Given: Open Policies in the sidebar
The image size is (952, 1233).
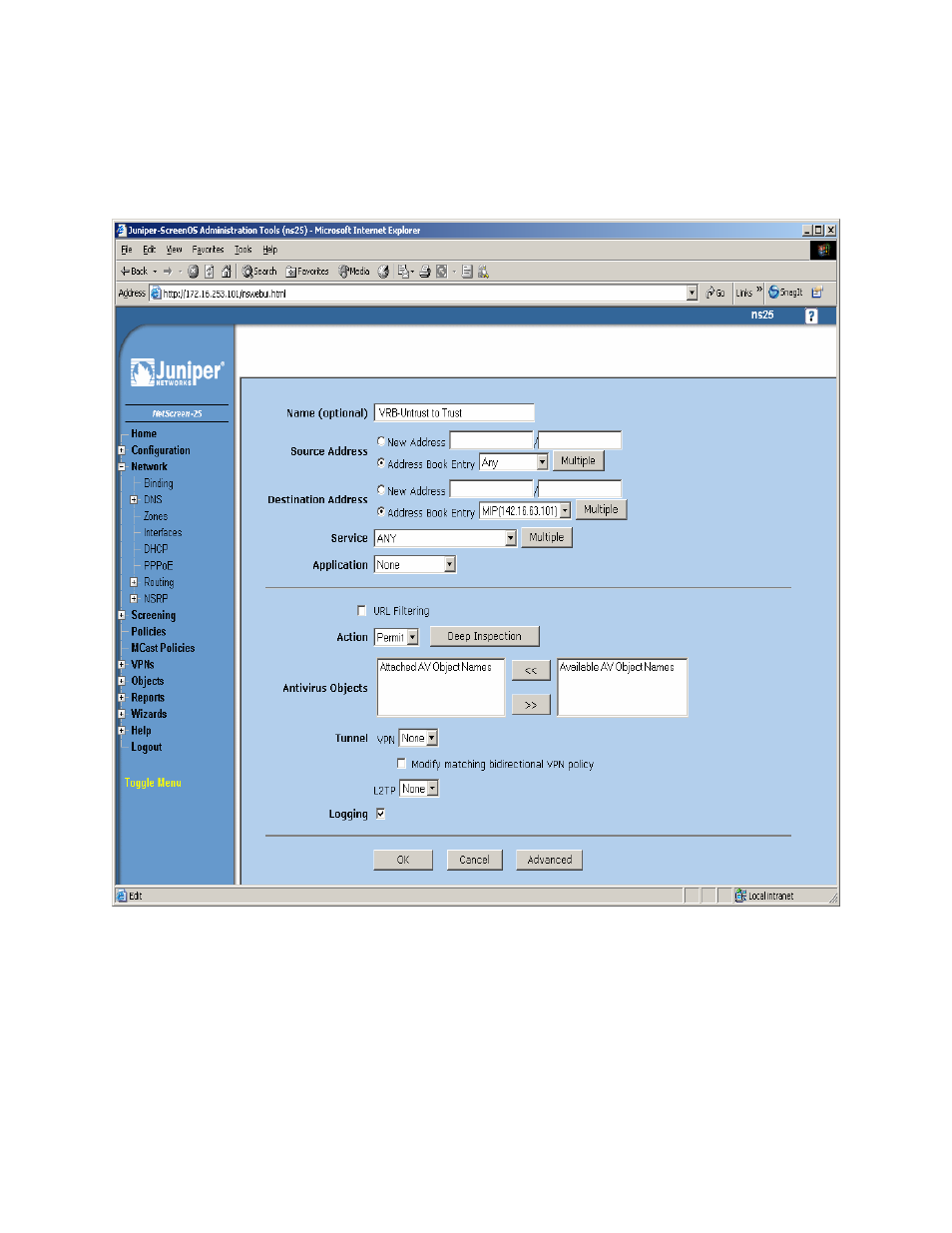Looking at the screenshot, I should pos(149,632).
